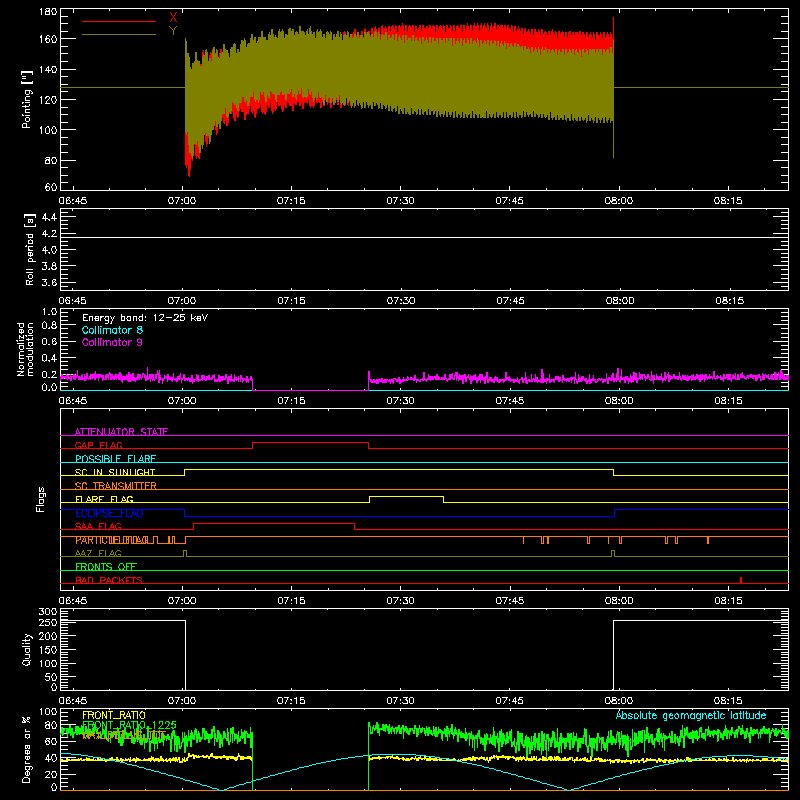800x800 pixels.
Task: Click the 3.6 tick on Roll period axis
Action: coord(49,282)
